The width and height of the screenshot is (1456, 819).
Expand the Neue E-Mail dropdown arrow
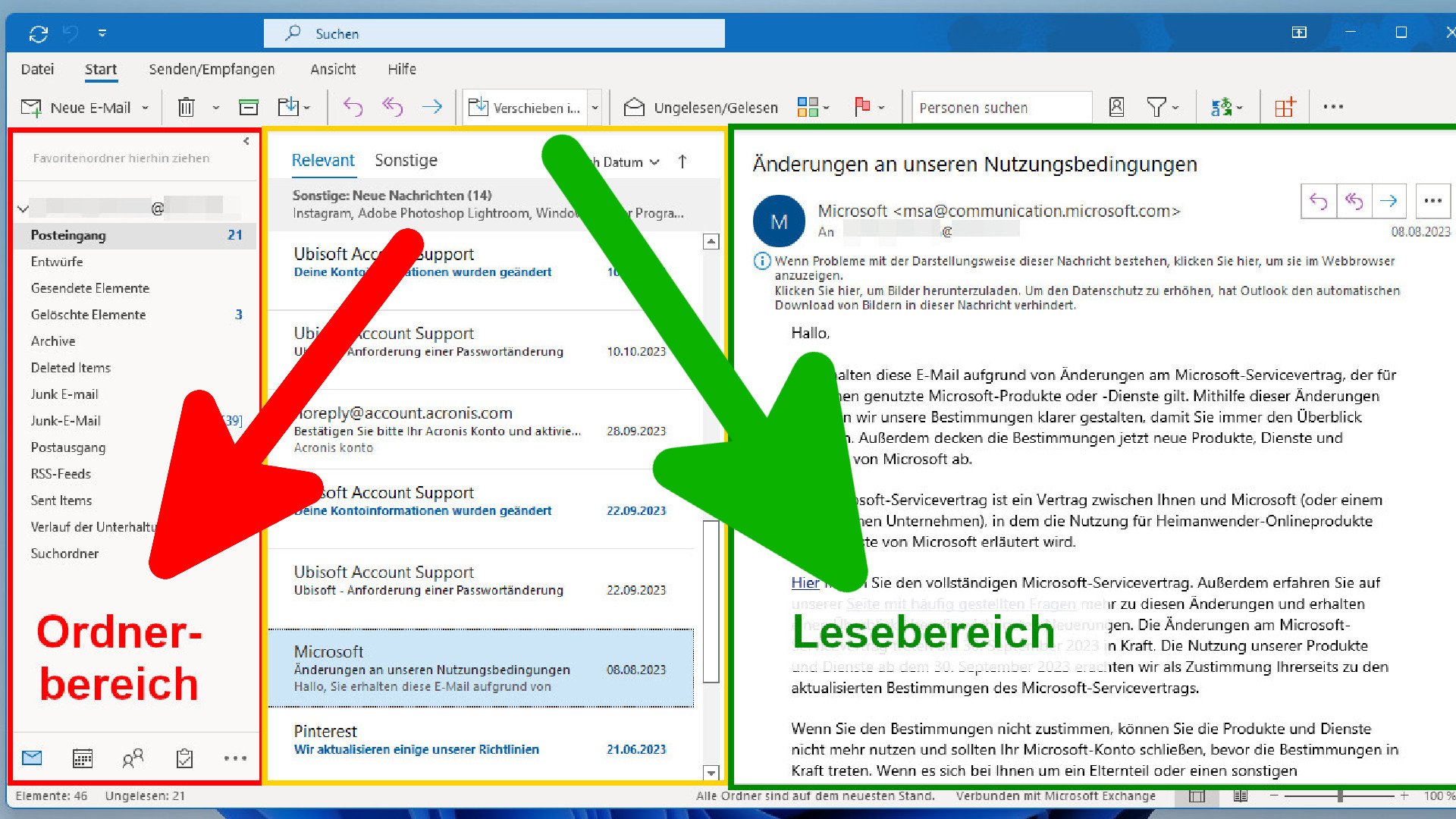coord(146,108)
